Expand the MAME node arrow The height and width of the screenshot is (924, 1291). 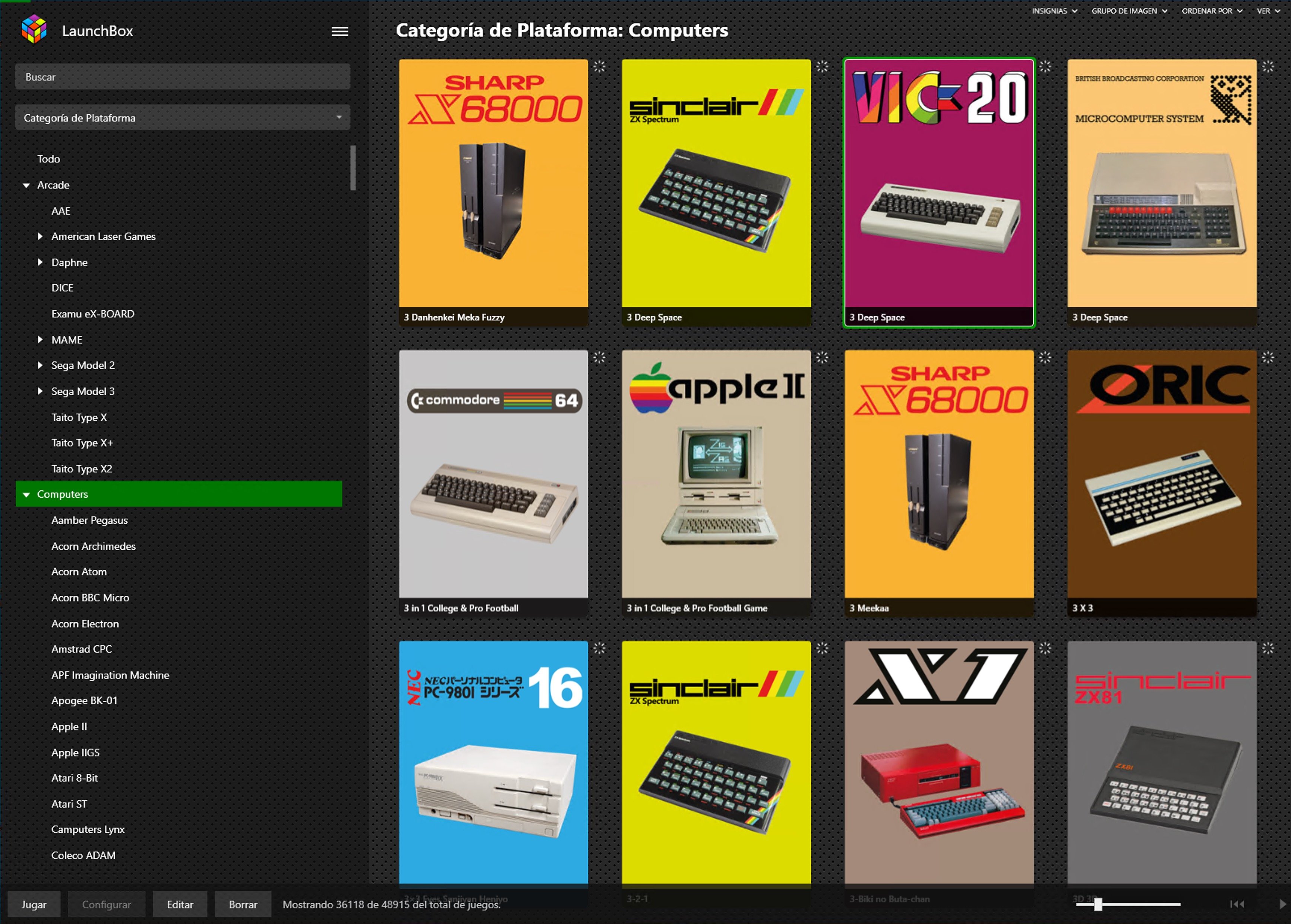[x=40, y=340]
